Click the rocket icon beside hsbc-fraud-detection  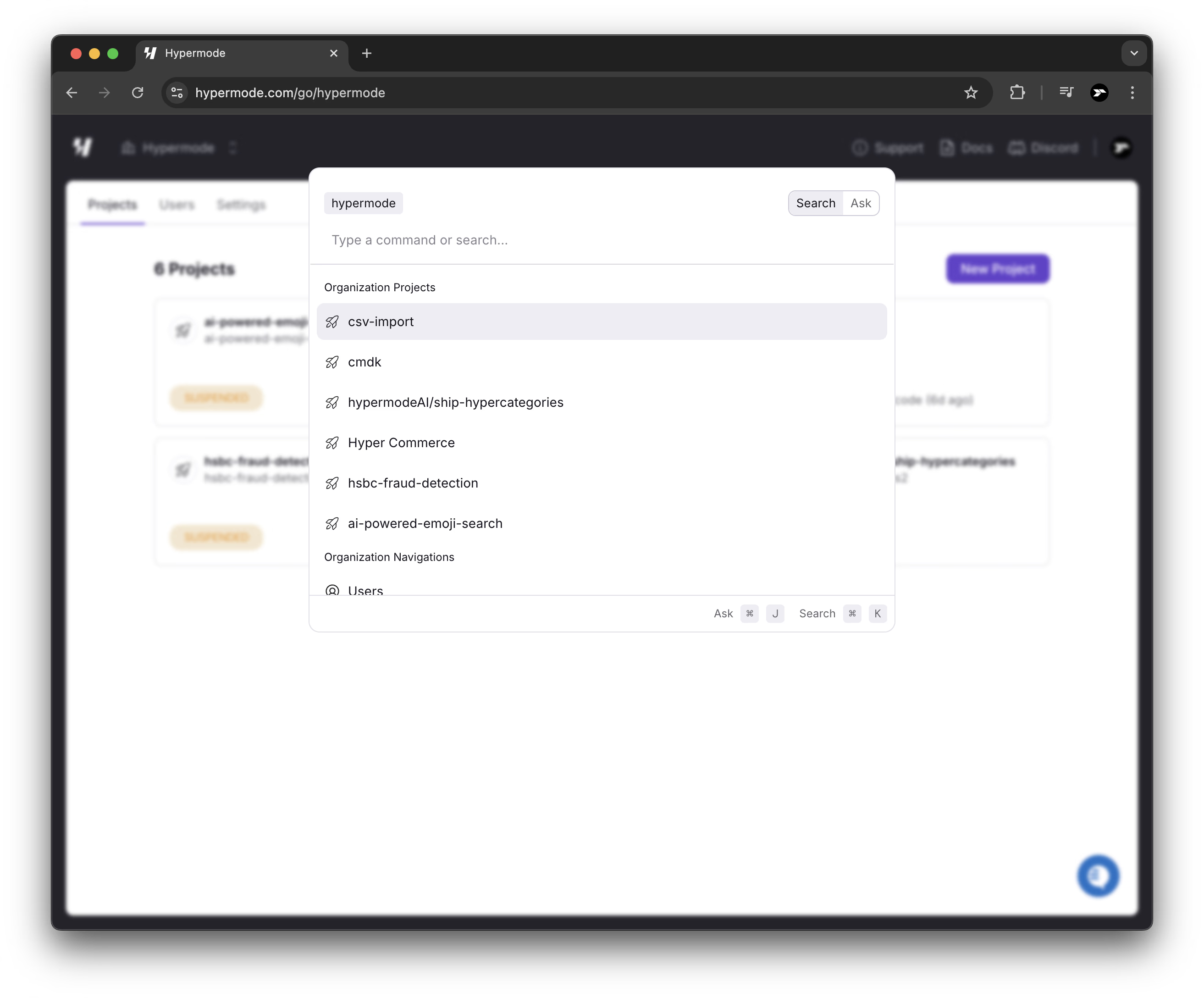[x=332, y=483]
